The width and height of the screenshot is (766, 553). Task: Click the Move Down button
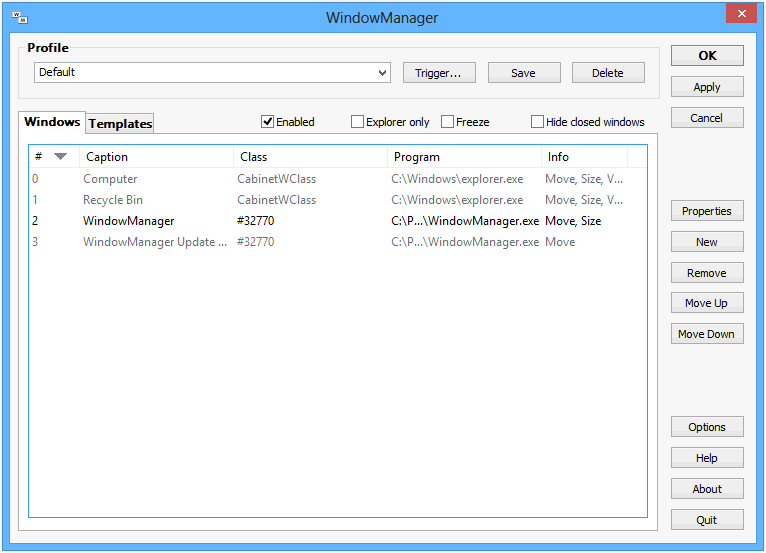(x=707, y=334)
